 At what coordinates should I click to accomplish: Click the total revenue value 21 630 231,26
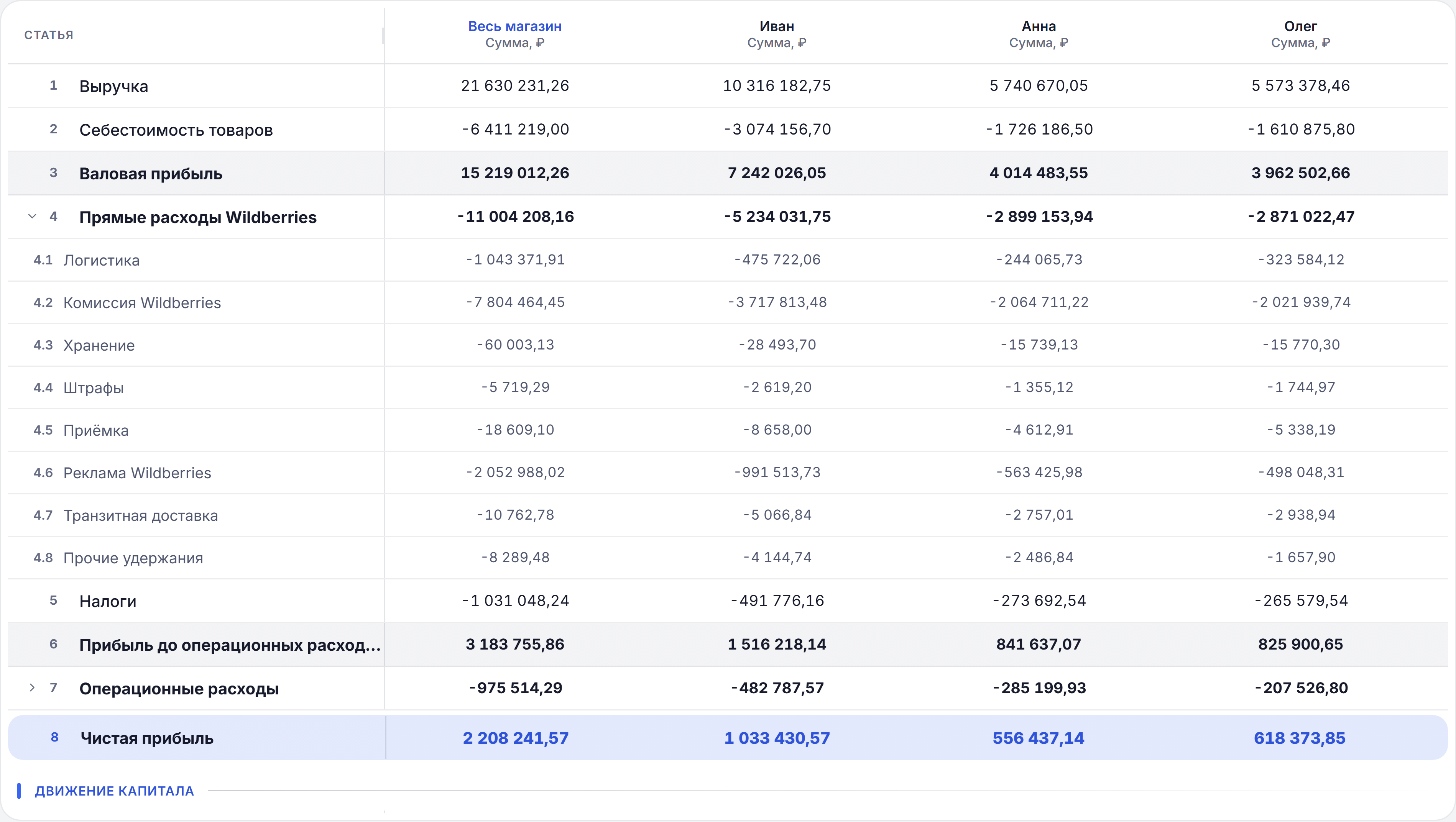coord(515,85)
